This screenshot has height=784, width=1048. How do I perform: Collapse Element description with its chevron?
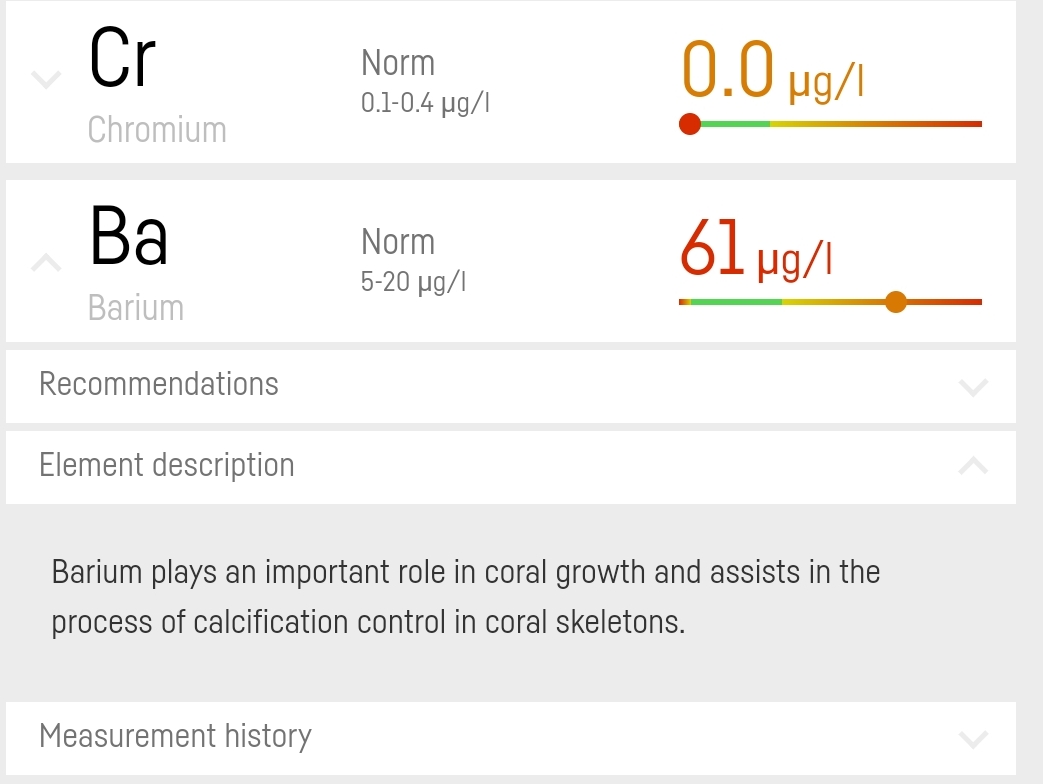972,465
